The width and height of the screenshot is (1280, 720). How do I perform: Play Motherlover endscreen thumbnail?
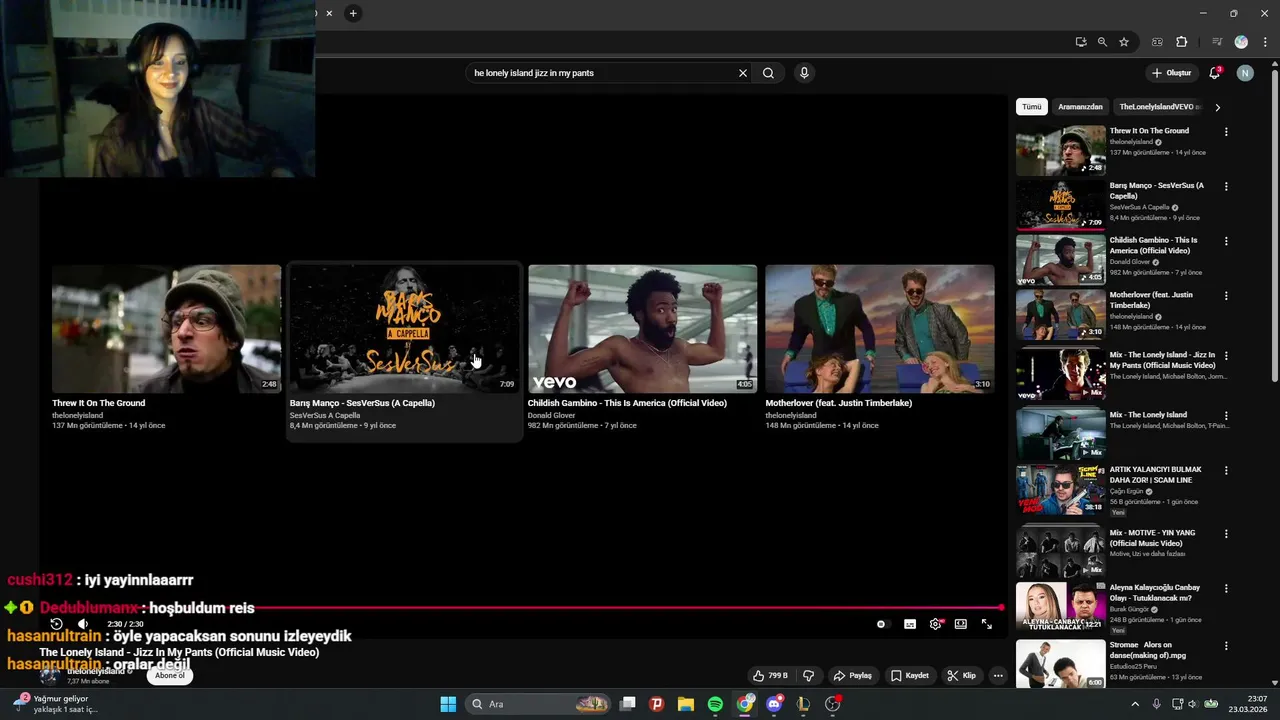pos(880,329)
